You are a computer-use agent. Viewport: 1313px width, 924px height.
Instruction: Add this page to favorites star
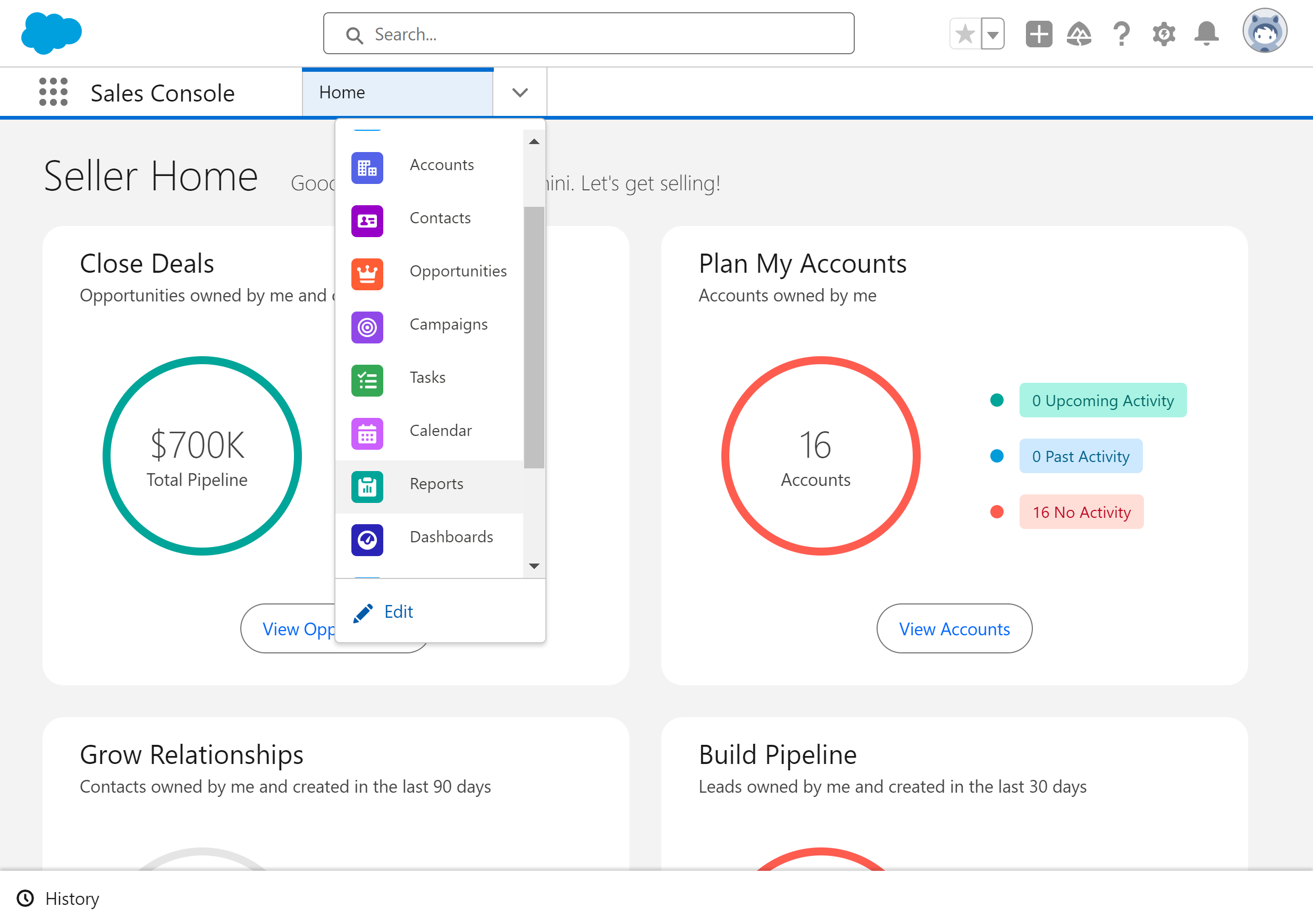965,33
